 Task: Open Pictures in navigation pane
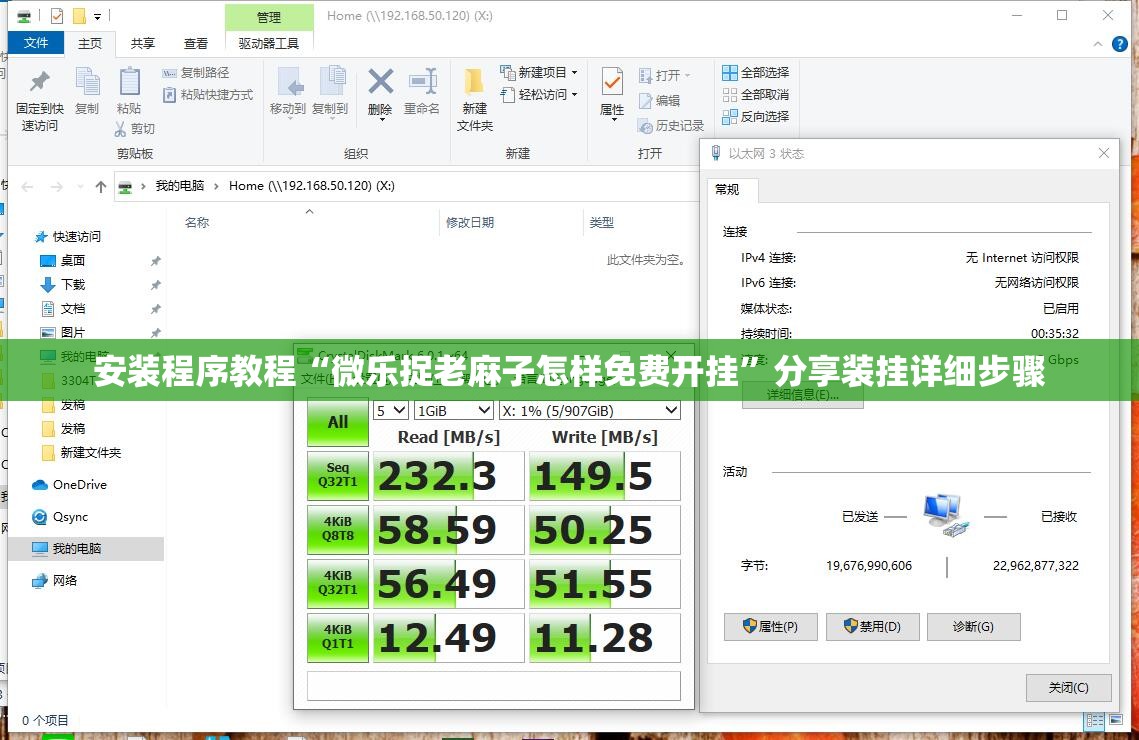[x=62, y=332]
